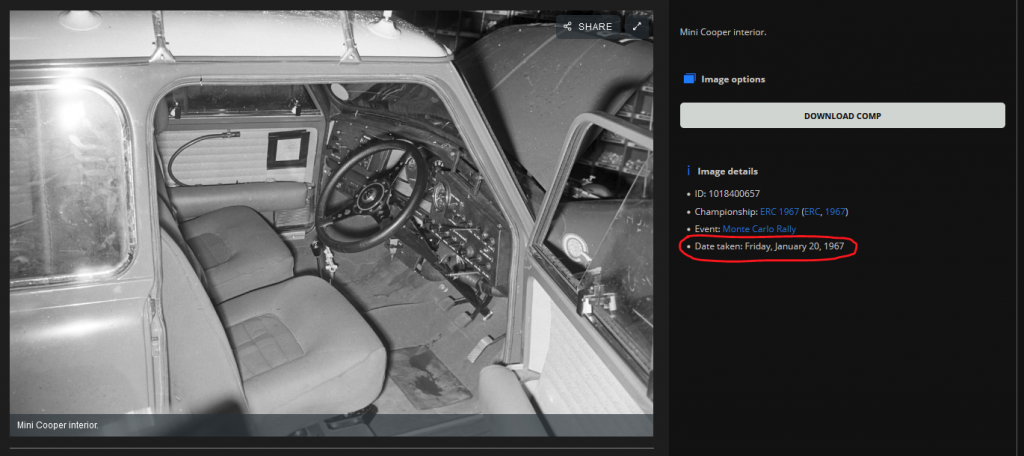
Task: Click the circled Date taken line
Action: (x=770, y=246)
